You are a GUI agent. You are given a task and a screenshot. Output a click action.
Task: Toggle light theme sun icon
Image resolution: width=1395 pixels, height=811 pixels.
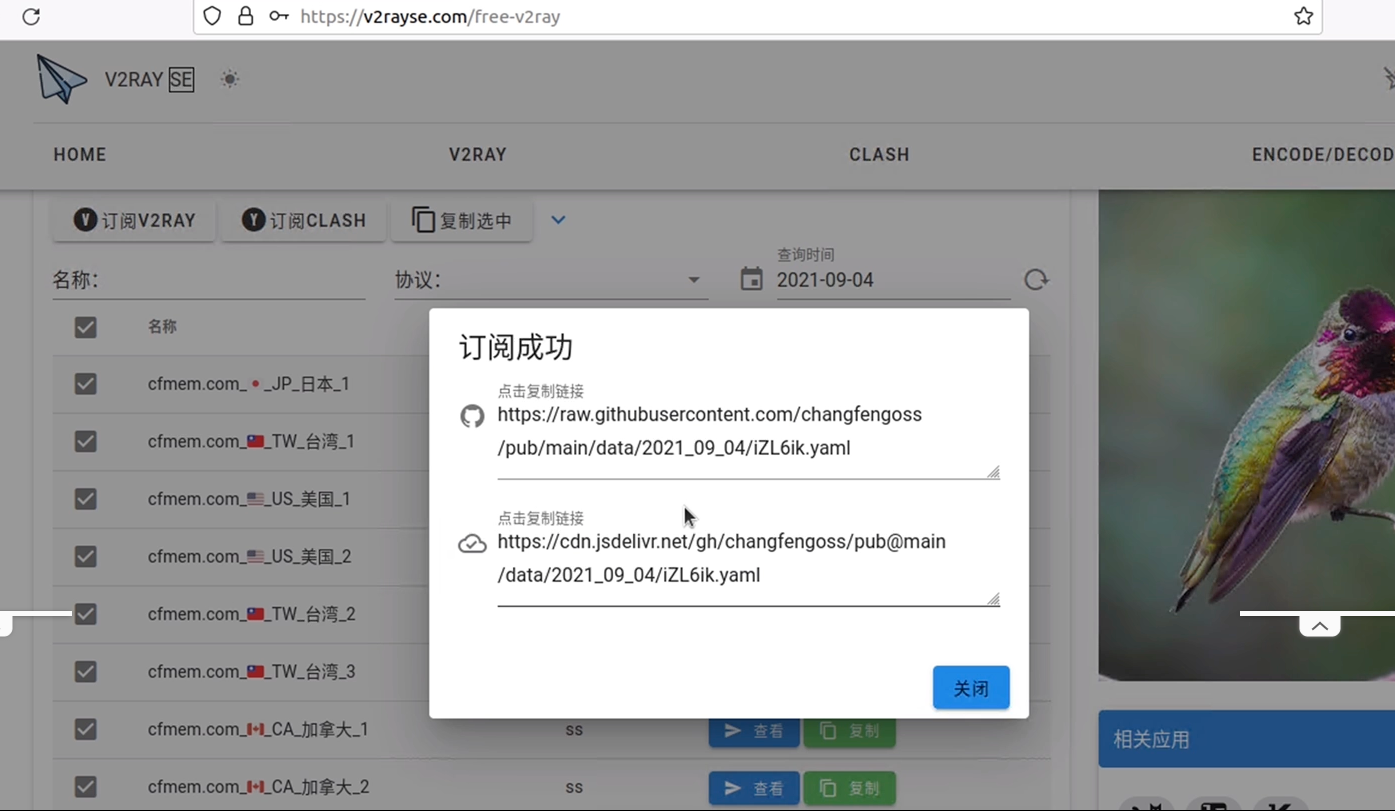tap(230, 79)
